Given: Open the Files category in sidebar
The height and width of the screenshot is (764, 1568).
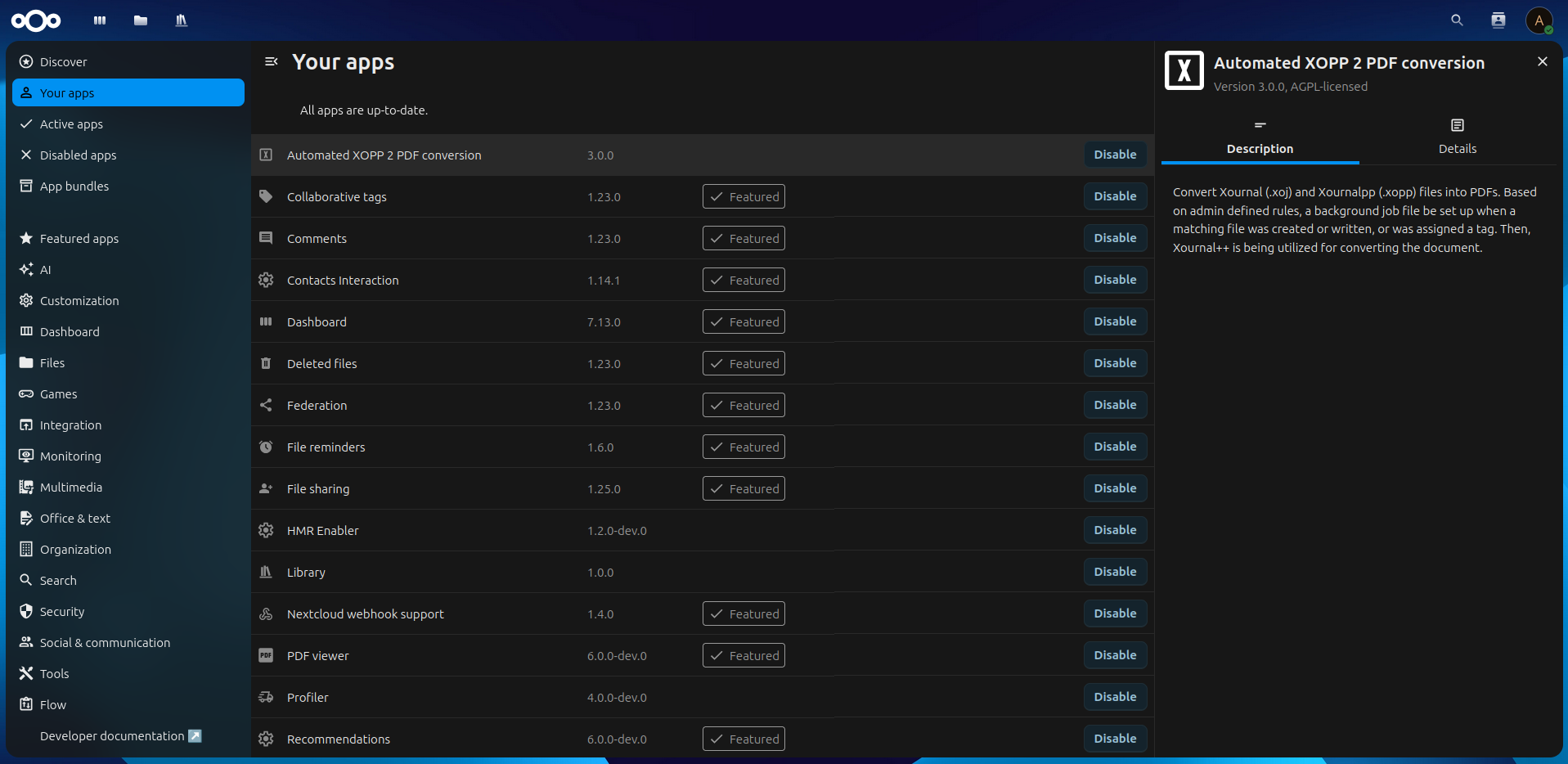Looking at the screenshot, I should (x=128, y=362).
